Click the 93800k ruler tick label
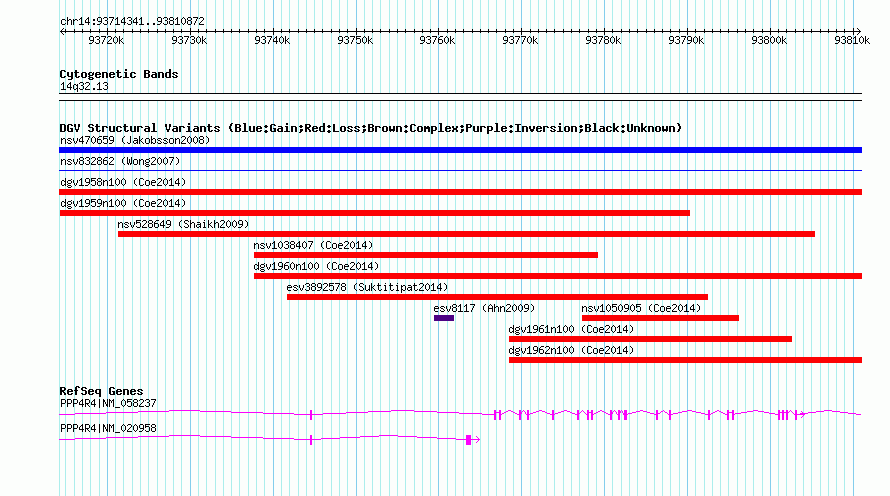The height and width of the screenshot is (496, 890). (x=769, y=40)
